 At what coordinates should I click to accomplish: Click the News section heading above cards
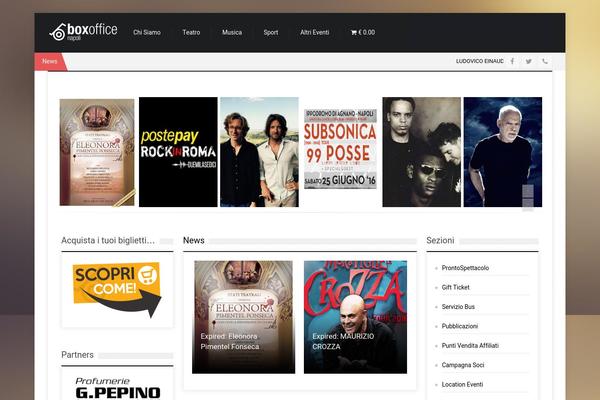tap(194, 241)
